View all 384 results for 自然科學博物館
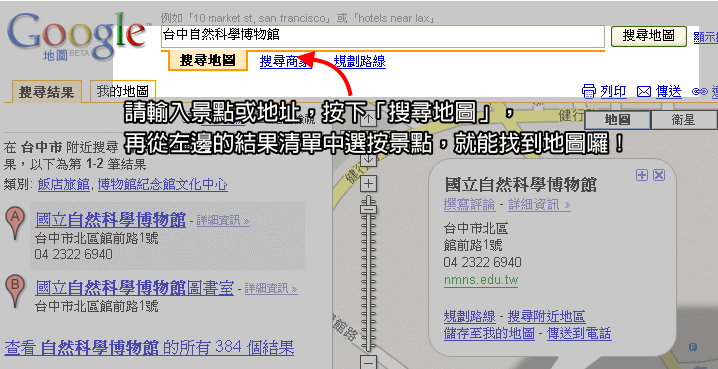Screen dimensions: 718x369 (x=149, y=348)
